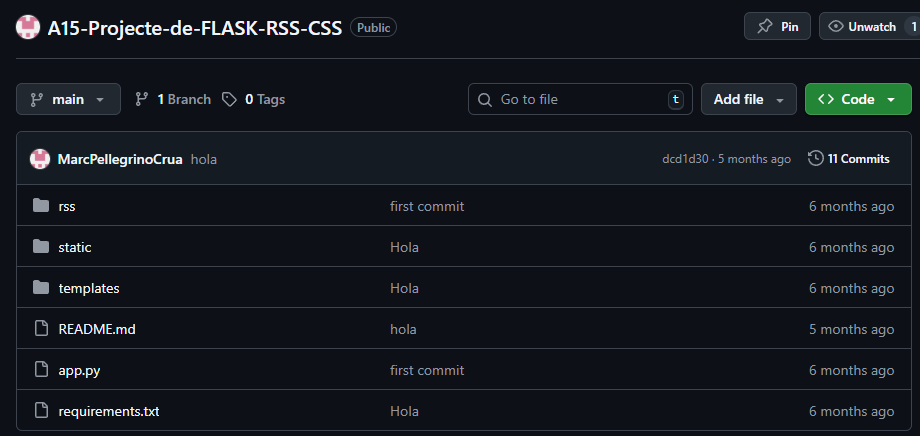The height and width of the screenshot is (436, 920).
Task: Open the Hola commit message on the requirements.txt row
Action: pos(404,411)
